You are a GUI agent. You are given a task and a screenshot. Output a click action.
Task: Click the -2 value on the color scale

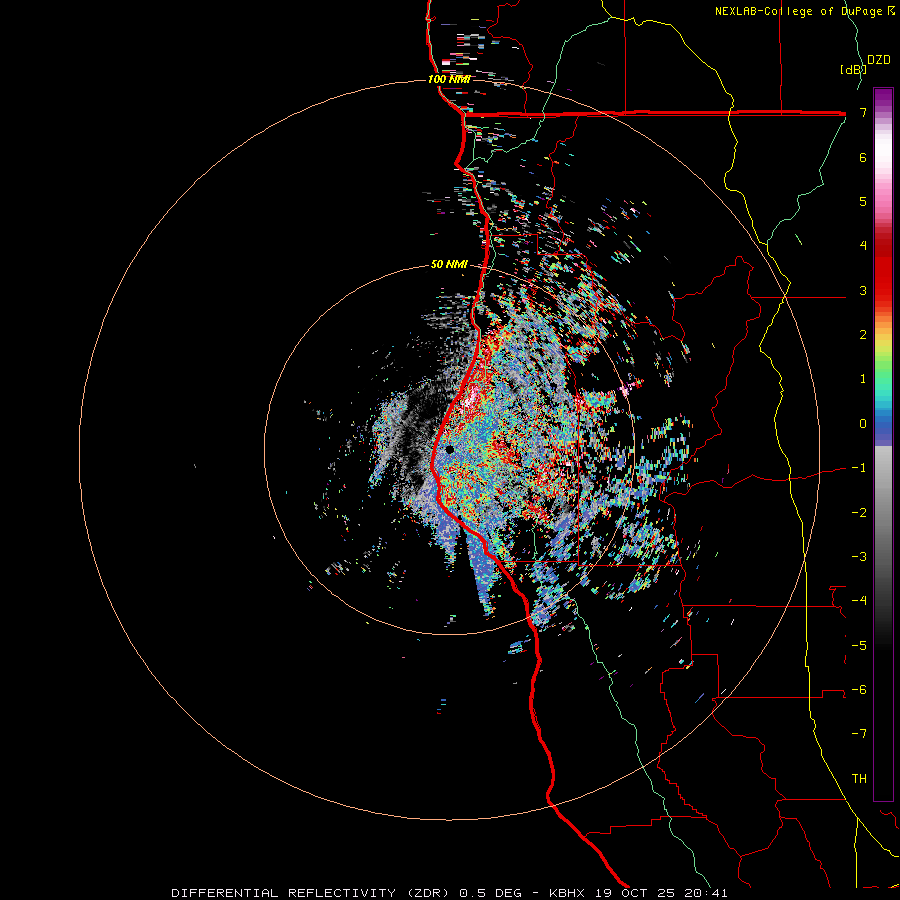tap(859, 513)
